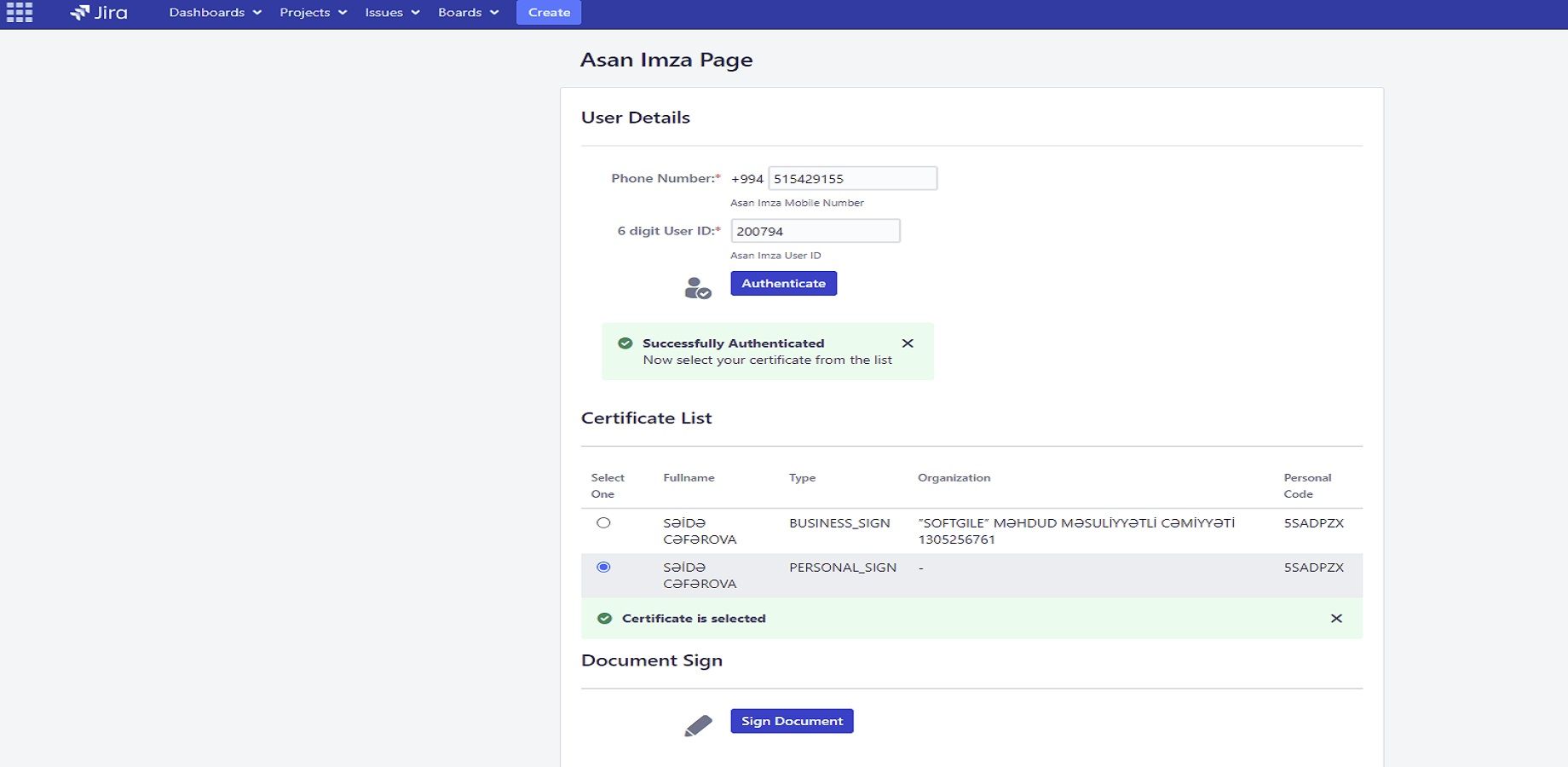1568x767 pixels.
Task: Select the BUSINESS_SIGN certificate radio button
Action: 603,523
